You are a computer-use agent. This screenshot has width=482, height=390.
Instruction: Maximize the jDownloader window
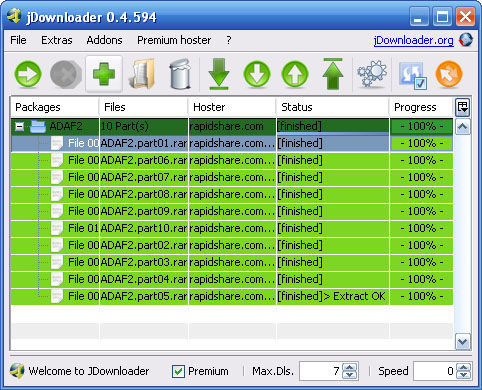point(442,16)
